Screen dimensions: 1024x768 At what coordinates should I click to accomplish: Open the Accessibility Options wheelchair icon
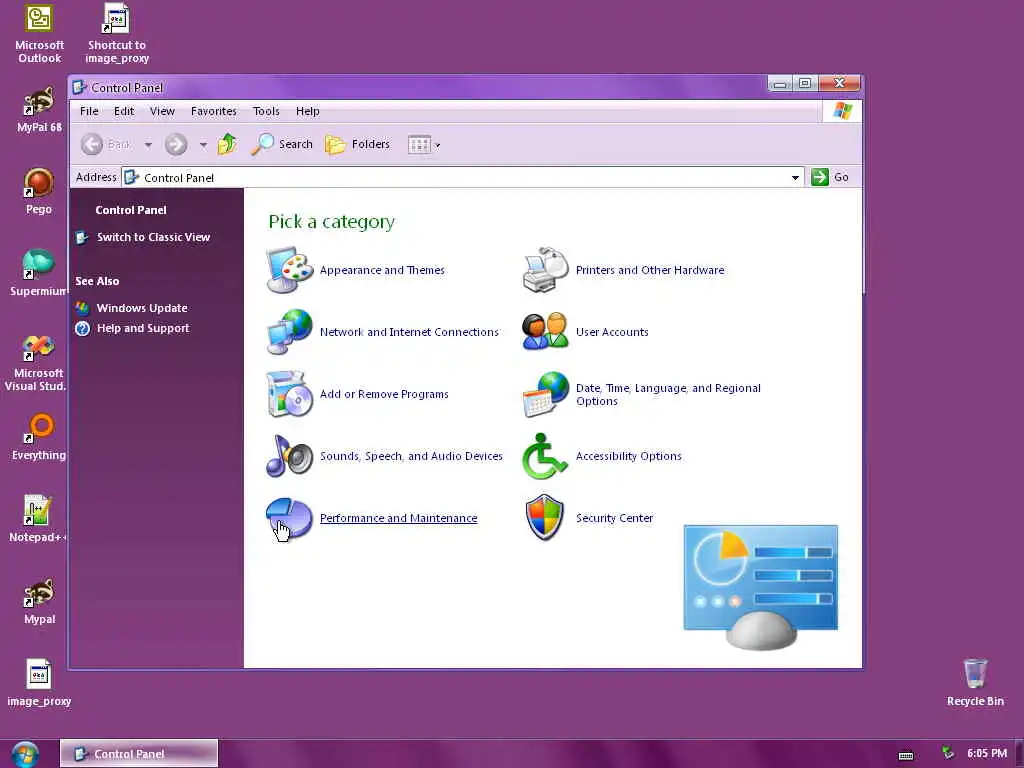545,456
